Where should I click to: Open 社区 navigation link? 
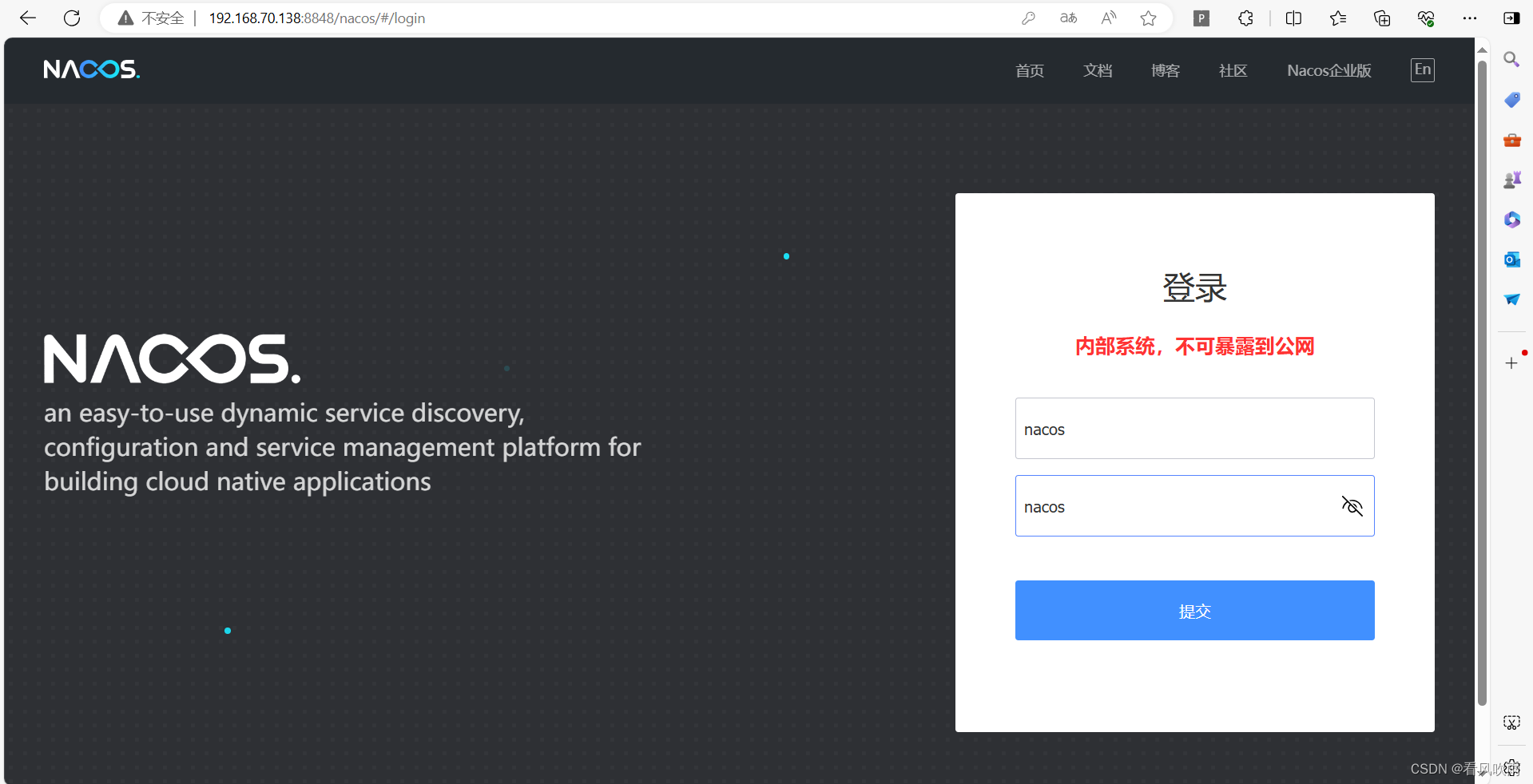[1233, 71]
